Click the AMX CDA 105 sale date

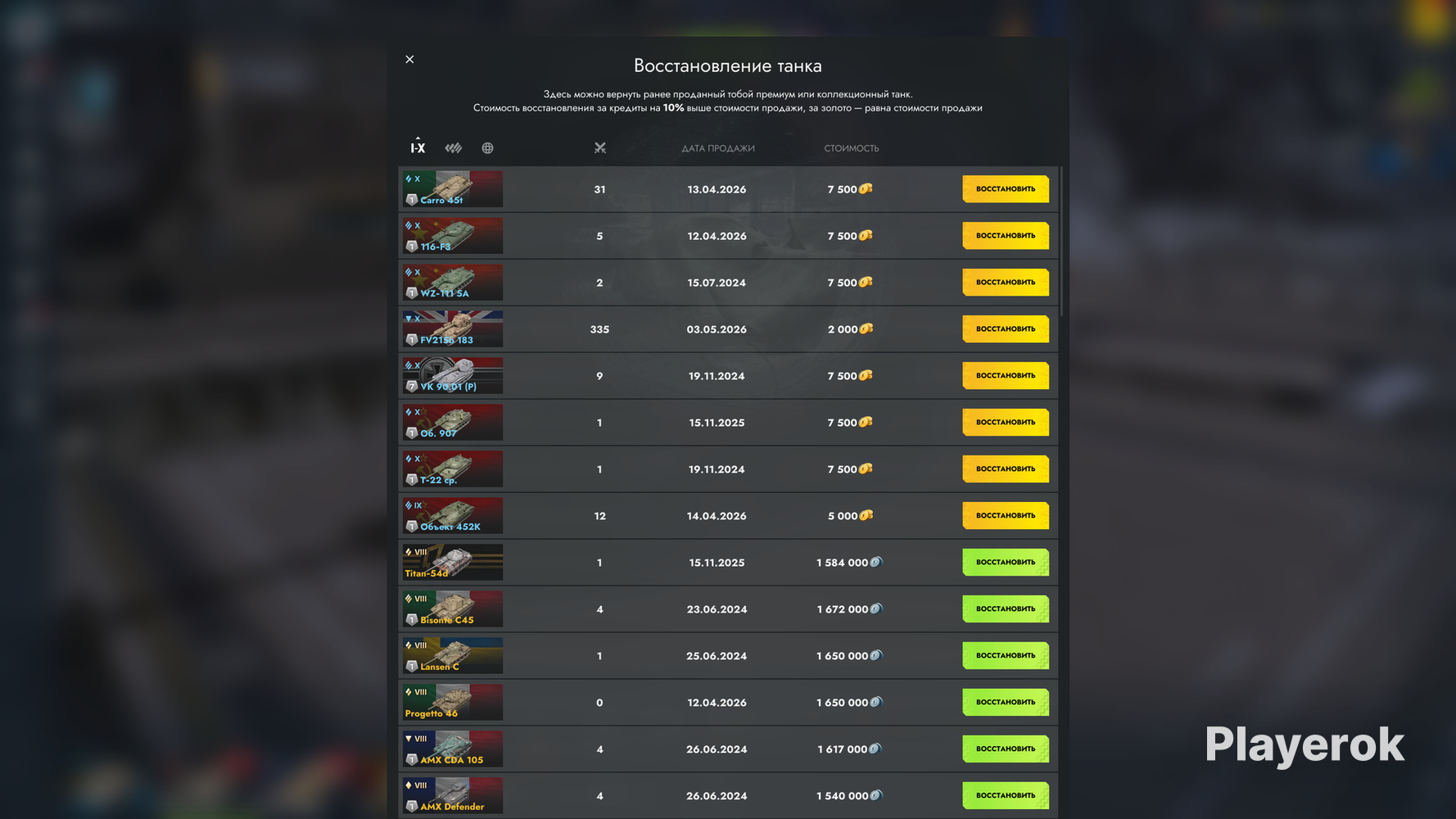pos(717,749)
